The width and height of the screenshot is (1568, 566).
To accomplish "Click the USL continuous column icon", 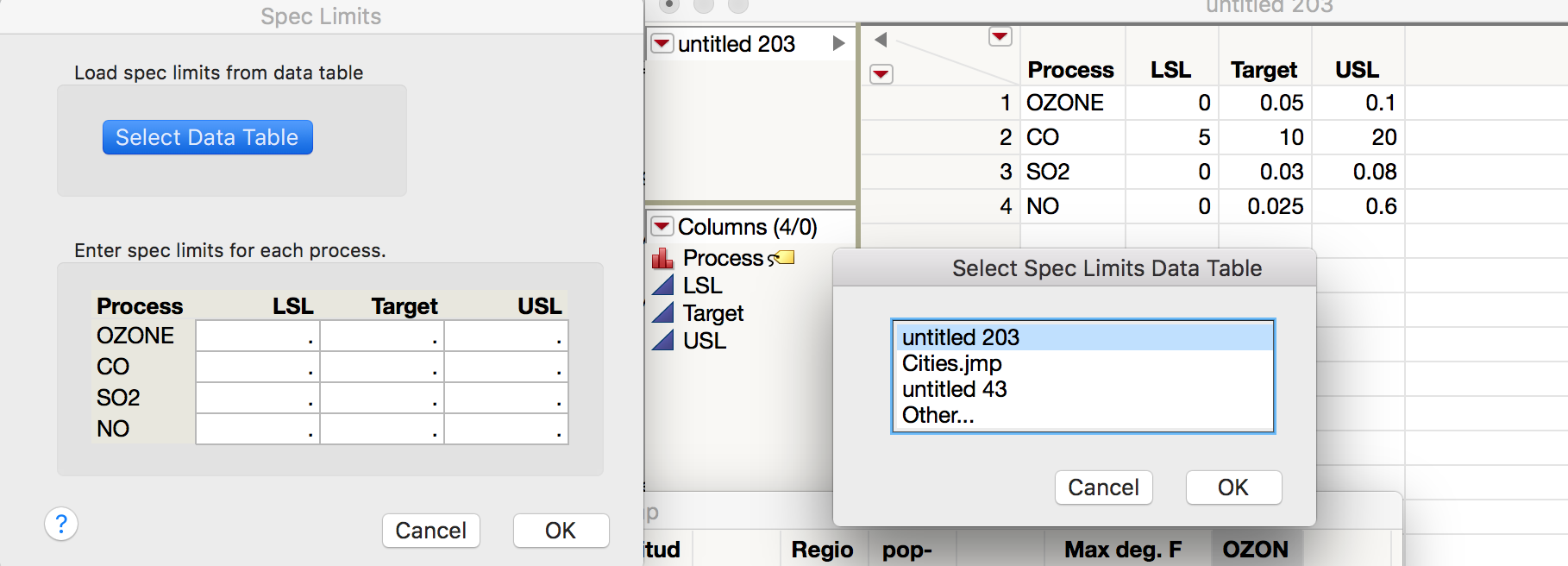I will (x=662, y=341).
